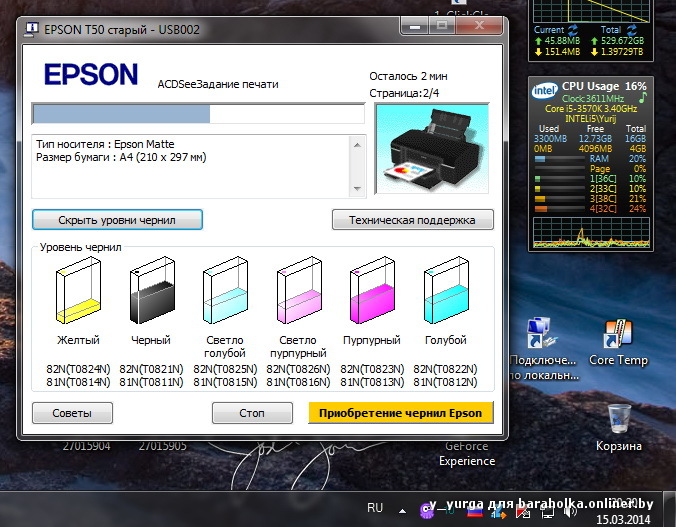Click the media type text Epson Matte
Viewport: 676px width, 527px height.
click(x=105, y=144)
